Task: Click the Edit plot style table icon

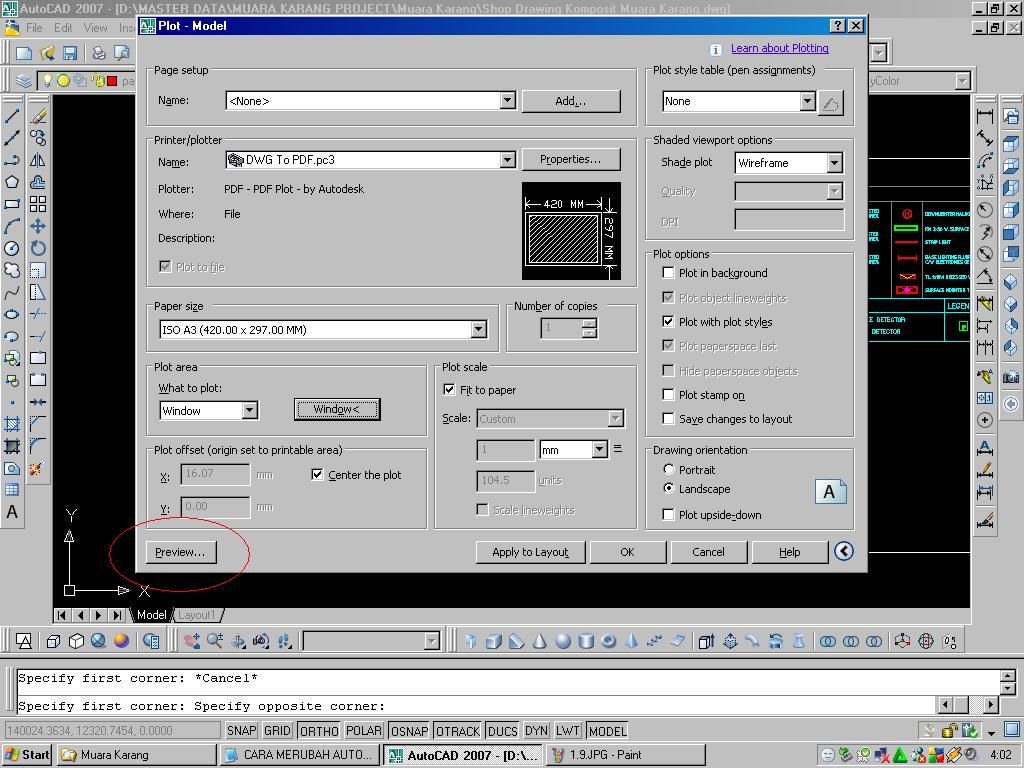Action: point(831,103)
